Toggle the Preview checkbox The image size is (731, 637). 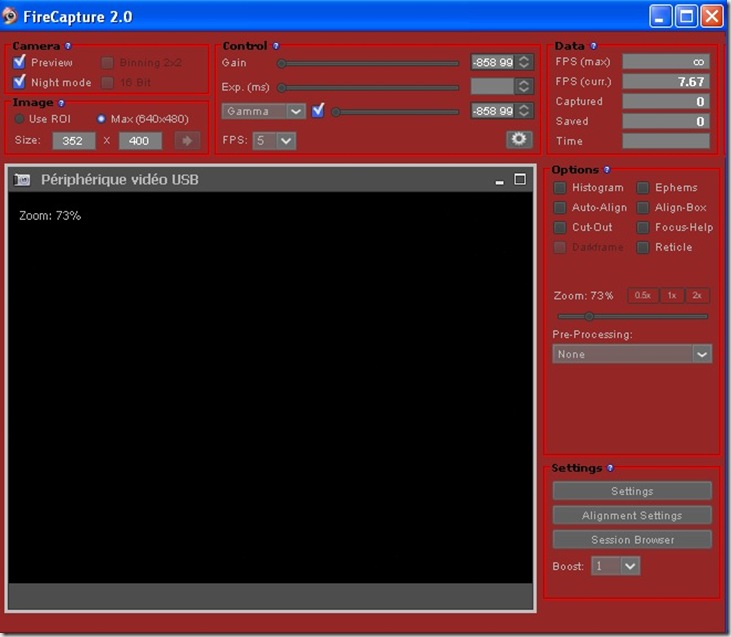19,62
